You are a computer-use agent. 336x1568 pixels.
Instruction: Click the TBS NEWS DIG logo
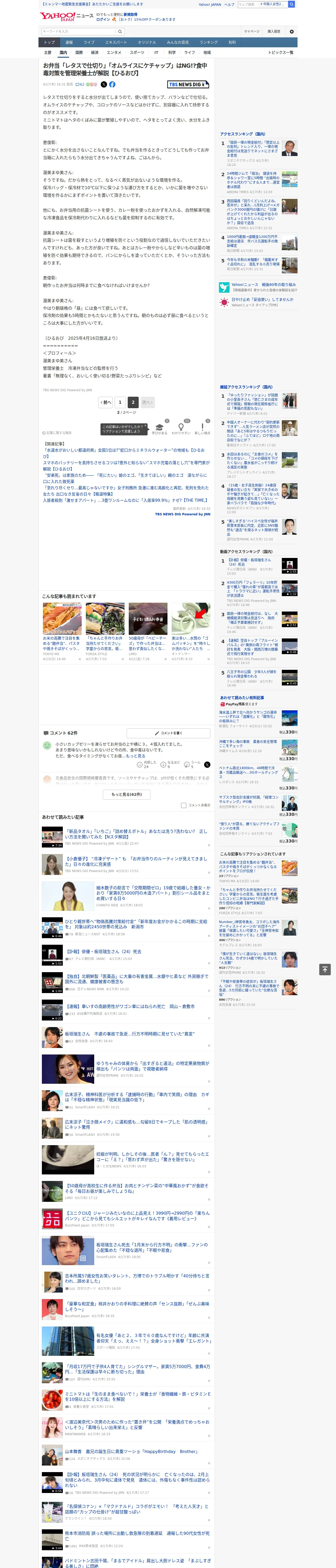188,85
